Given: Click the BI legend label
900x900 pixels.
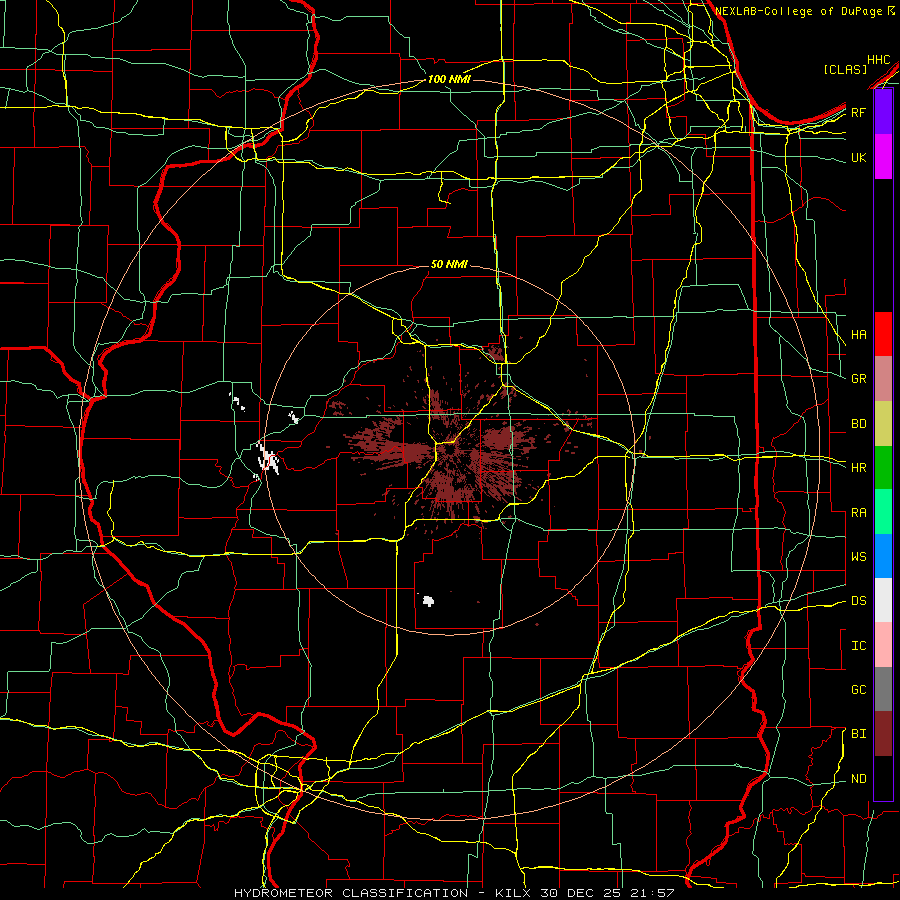Looking at the screenshot, I should click(x=859, y=734).
